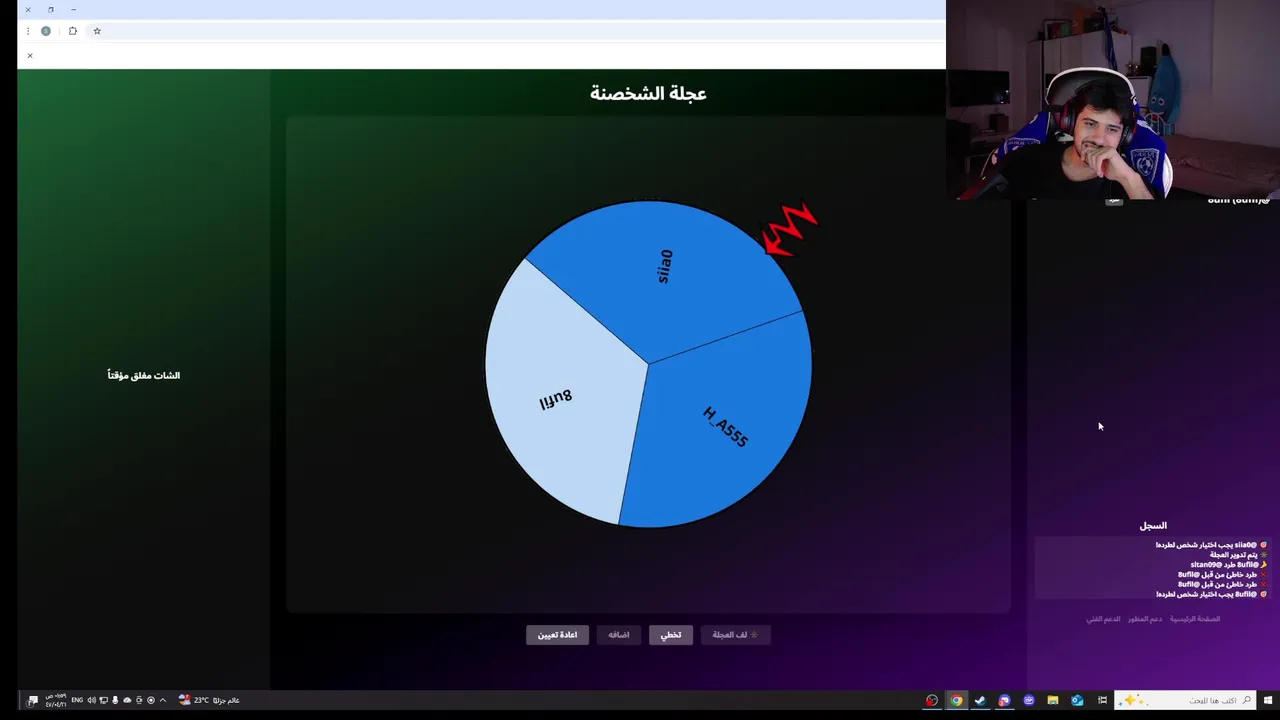Expand the hidden system tray icons

click(x=163, y=700)
